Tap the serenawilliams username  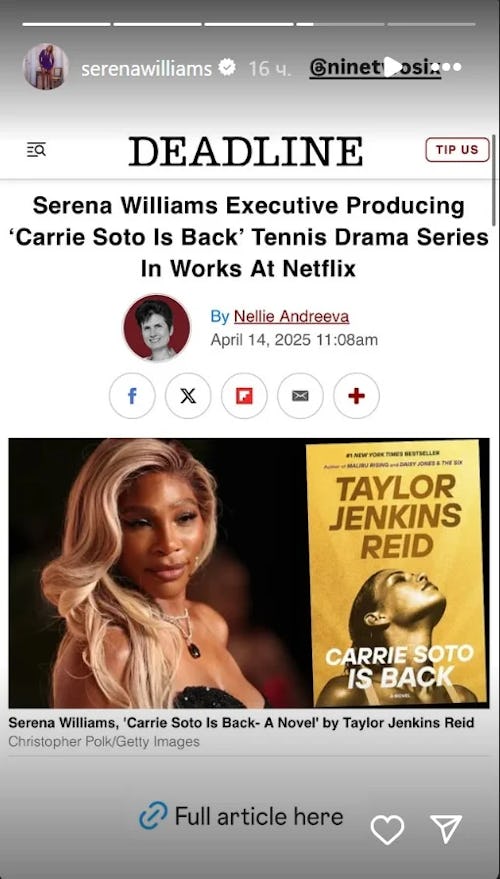(x=147, y=68)
